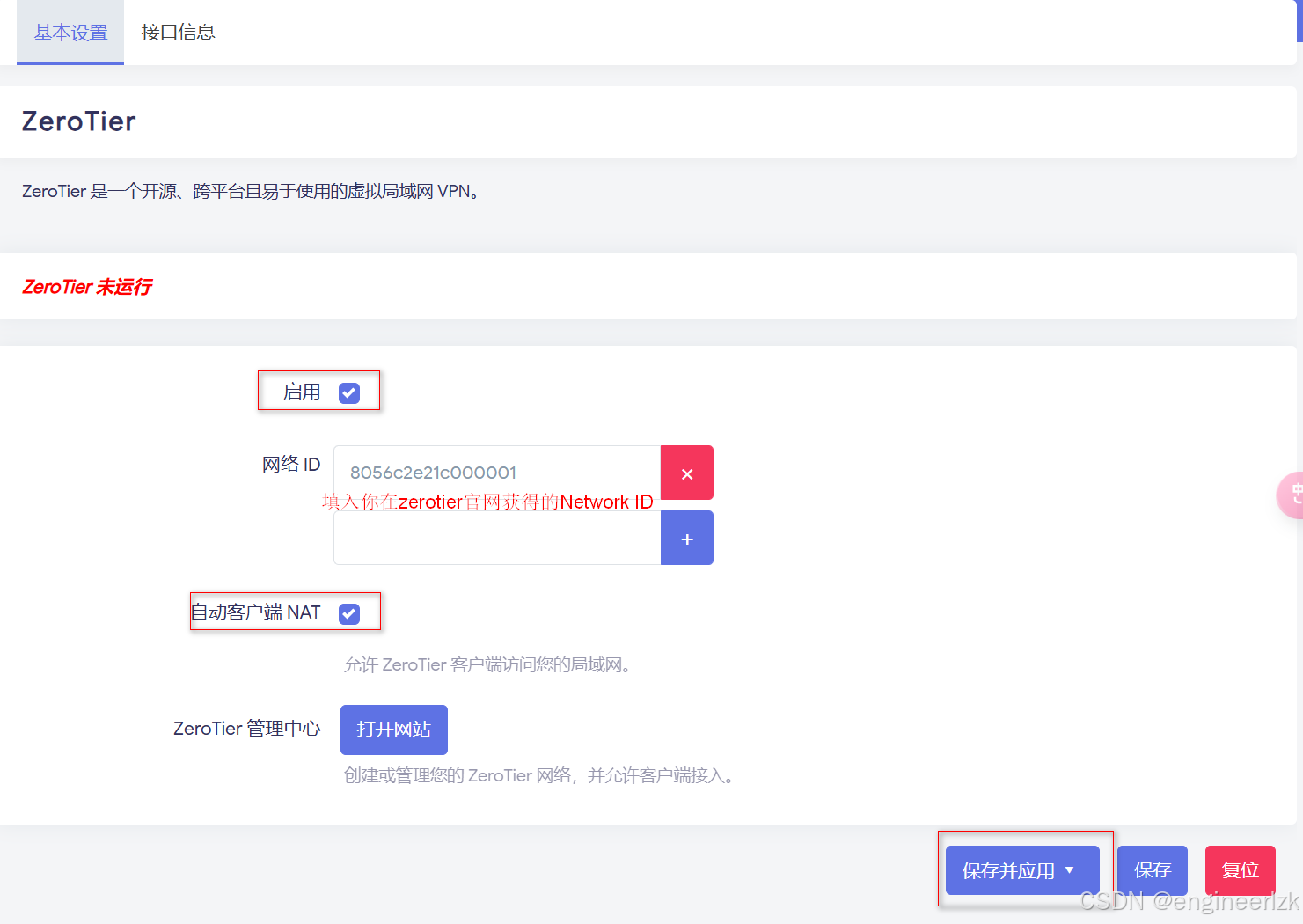Click the hint '创建或管理您的 ZeroTier 网络，并允许客户端接入。'
This screenshot has width=1303, height=924.
[x=539, y=775]
